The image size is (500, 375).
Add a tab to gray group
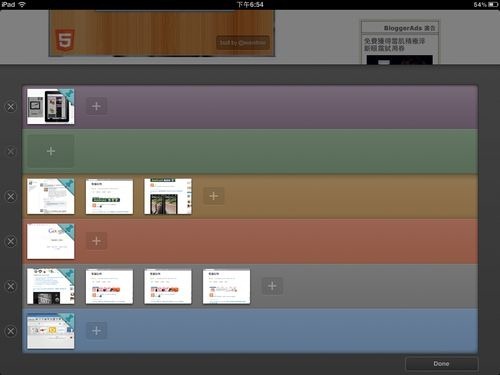[272, 286]
